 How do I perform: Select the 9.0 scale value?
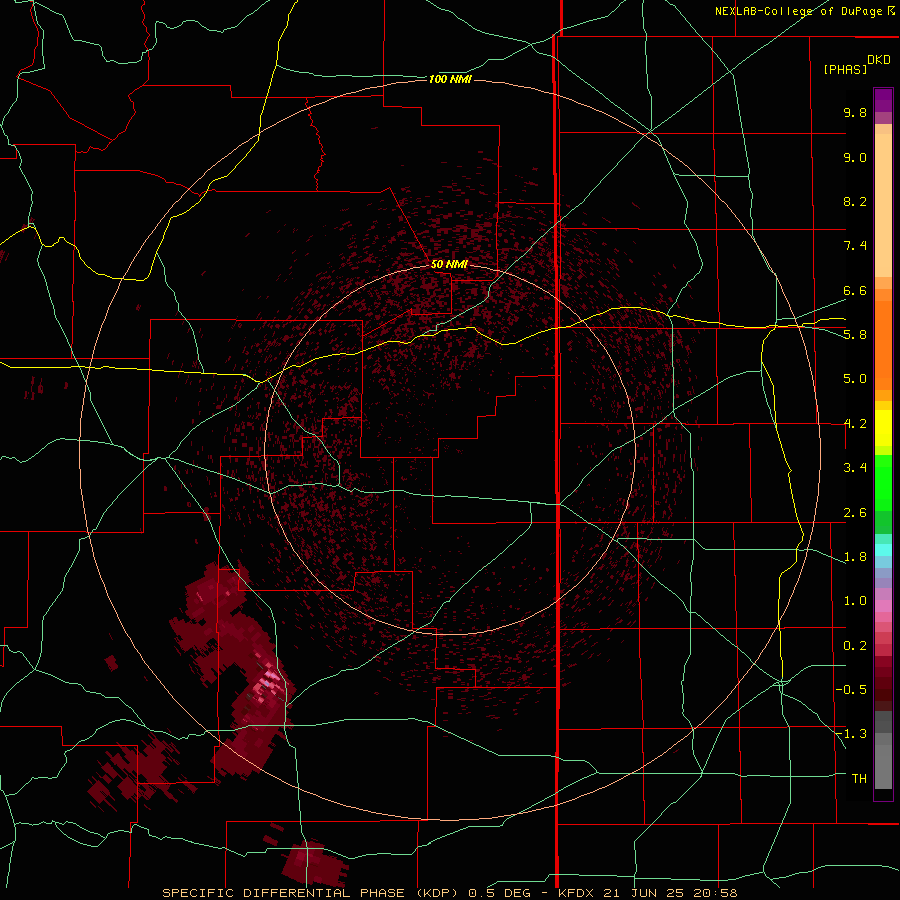click(855, 157)
